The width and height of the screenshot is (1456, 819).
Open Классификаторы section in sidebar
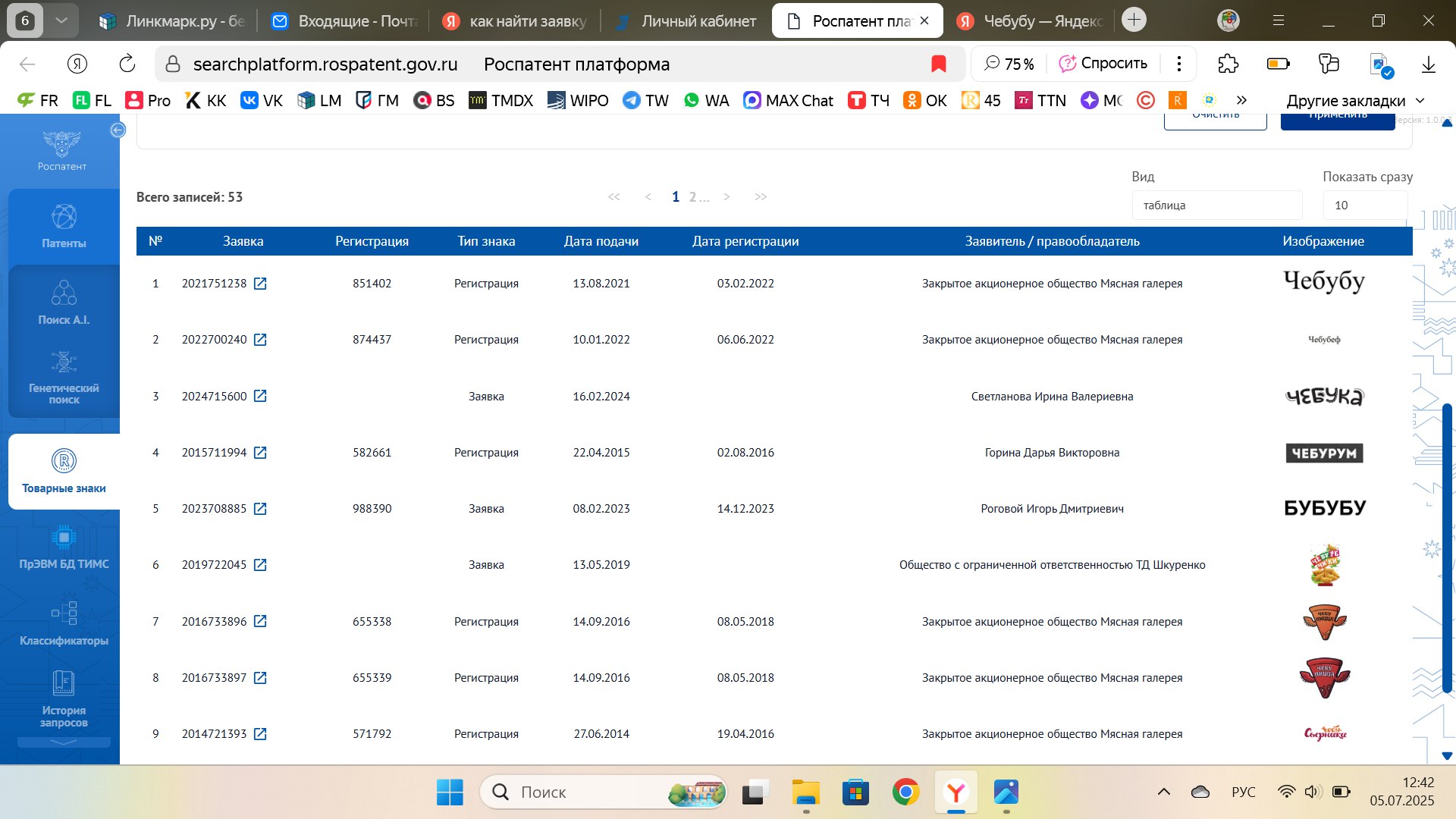[64, 623]
